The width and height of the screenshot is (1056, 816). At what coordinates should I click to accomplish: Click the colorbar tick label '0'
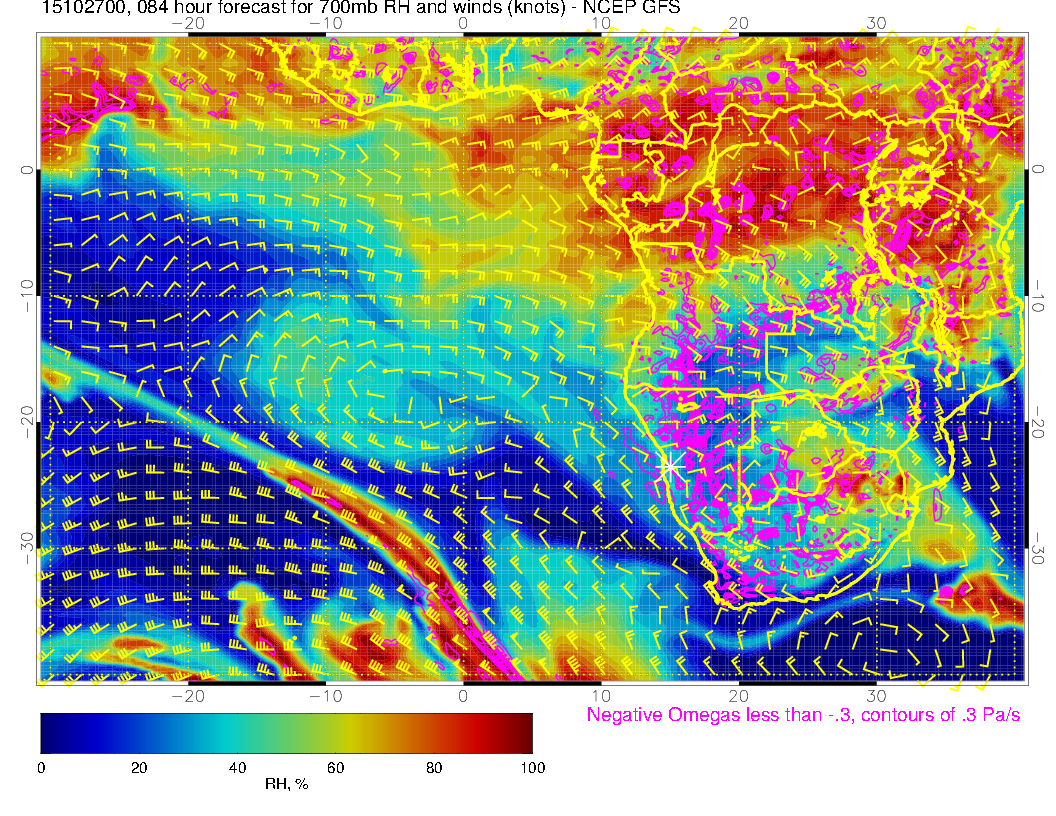click(x=41, y=768)
